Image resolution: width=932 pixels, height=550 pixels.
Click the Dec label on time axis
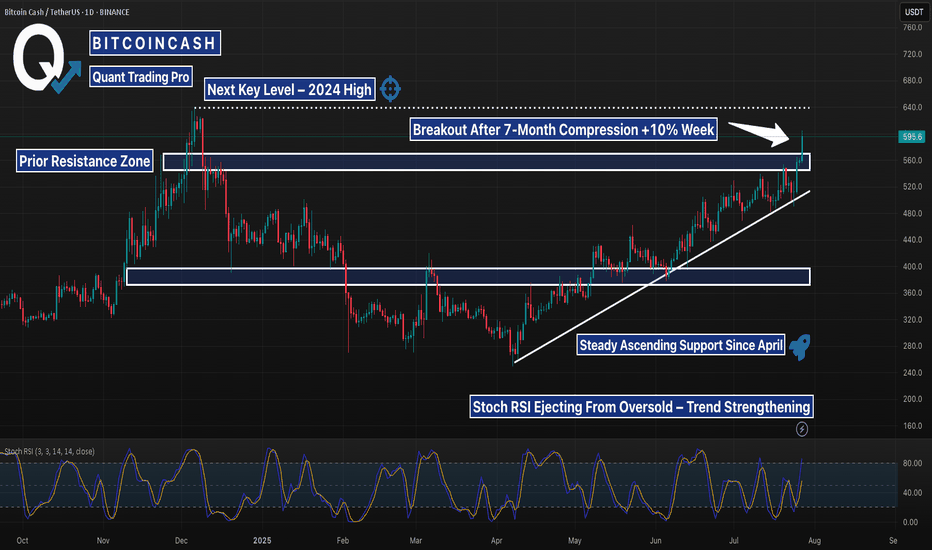tap(181, 540)
